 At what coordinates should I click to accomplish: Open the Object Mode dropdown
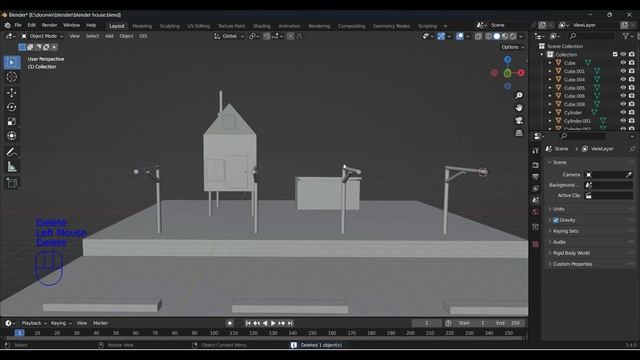click(42, 36)
